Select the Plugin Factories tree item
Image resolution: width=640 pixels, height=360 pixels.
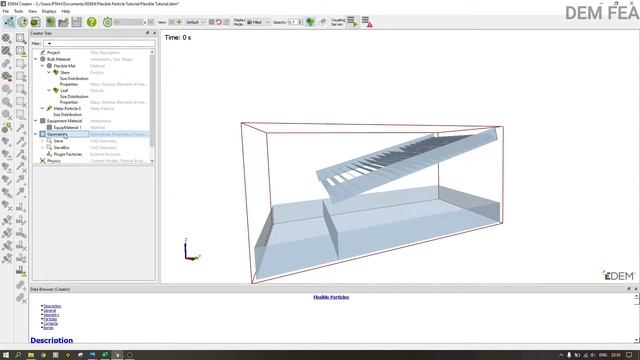(68, 154)
